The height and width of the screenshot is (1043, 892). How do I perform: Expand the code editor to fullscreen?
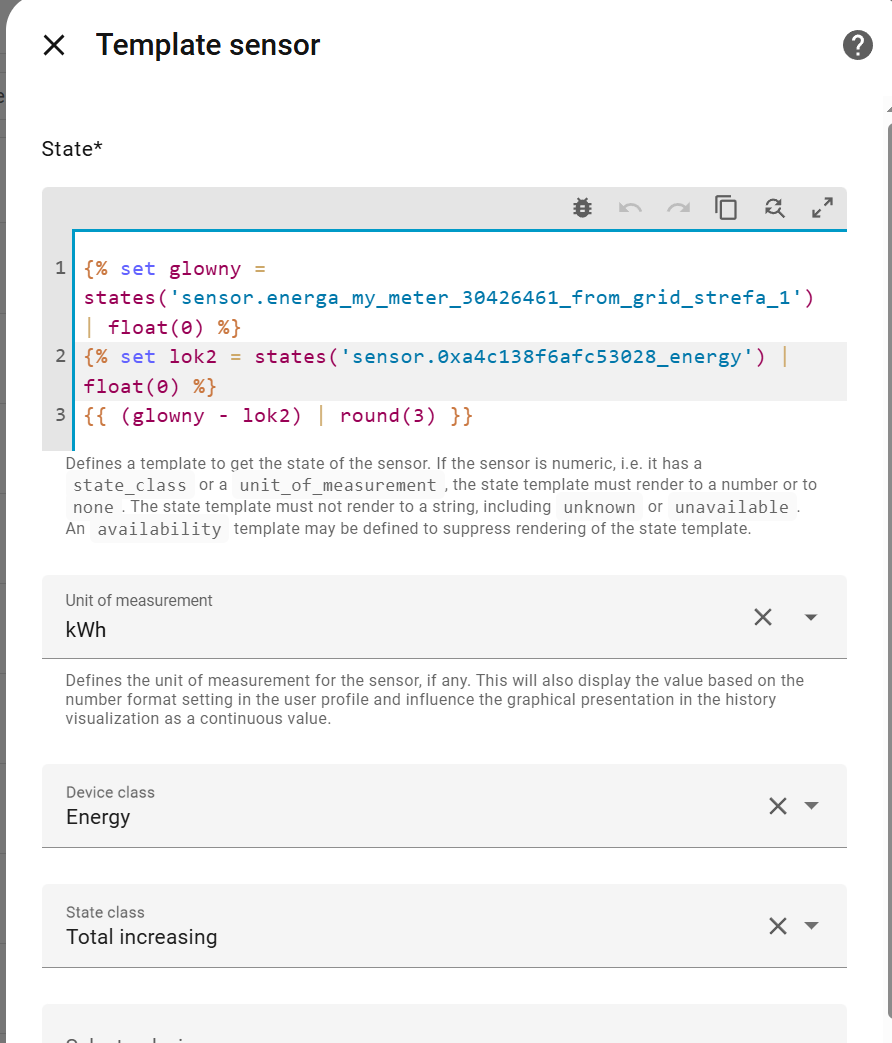822,208
